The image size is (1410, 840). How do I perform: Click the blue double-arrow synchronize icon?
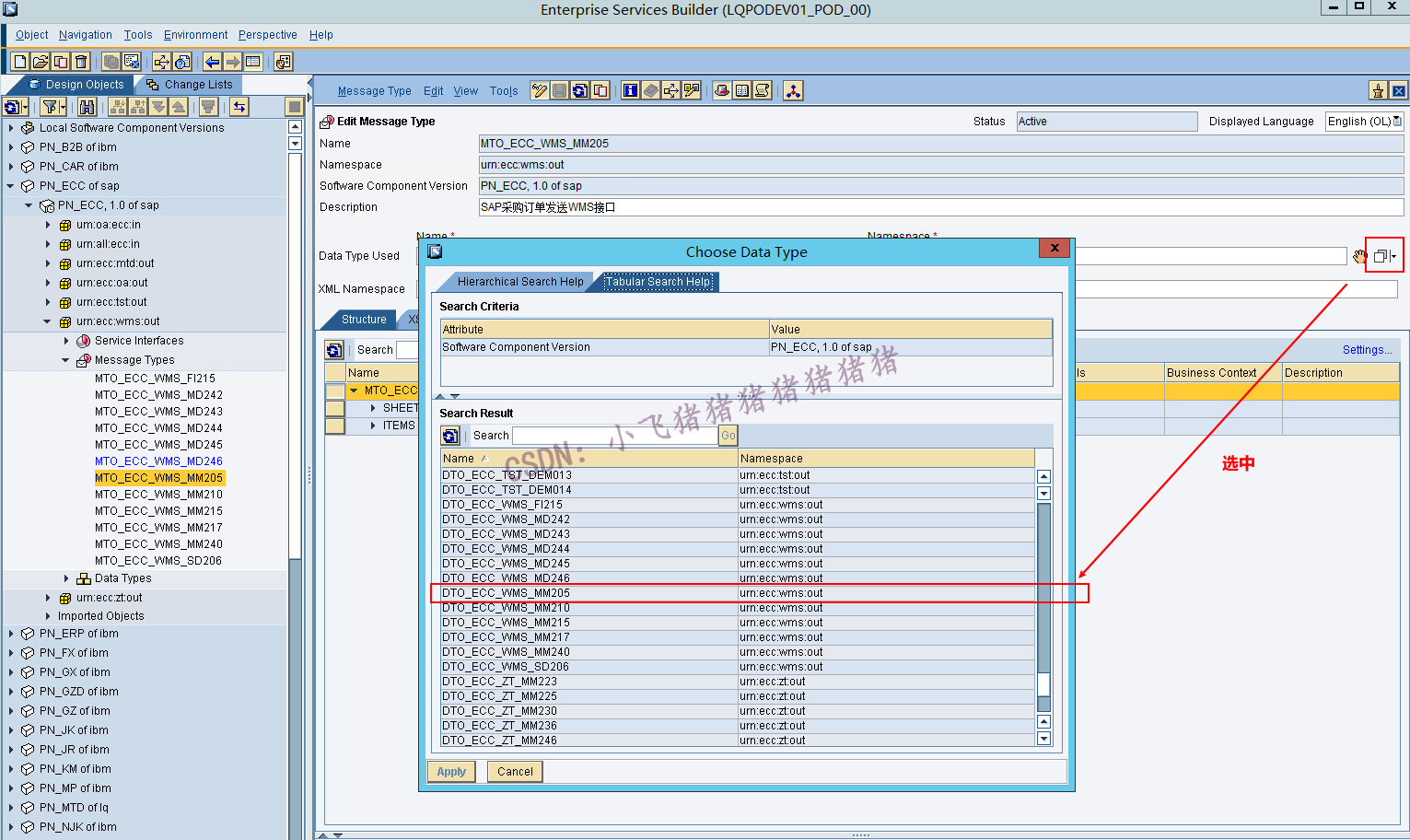[239, 107]
